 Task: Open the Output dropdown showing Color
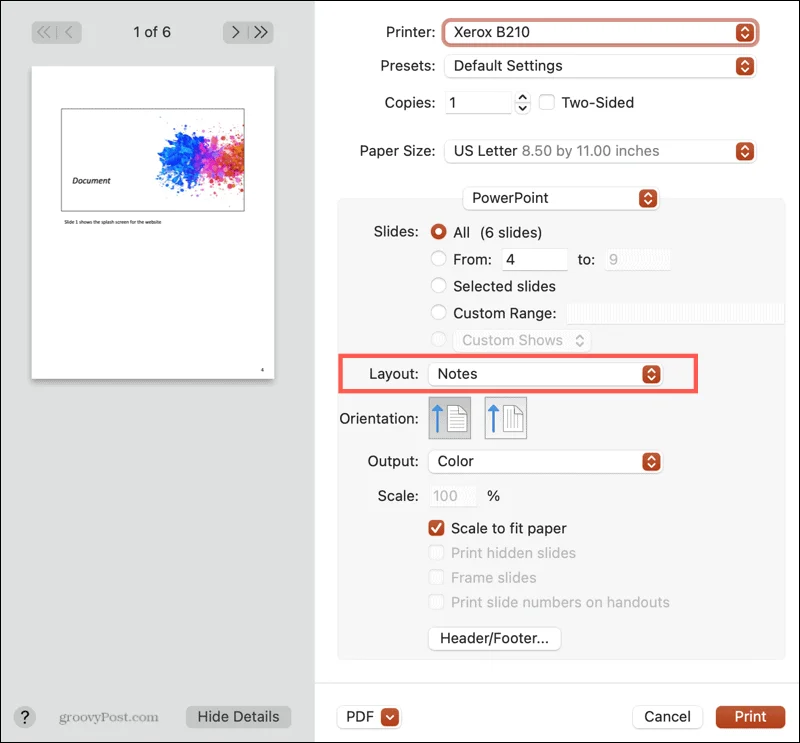pos(545,461)
